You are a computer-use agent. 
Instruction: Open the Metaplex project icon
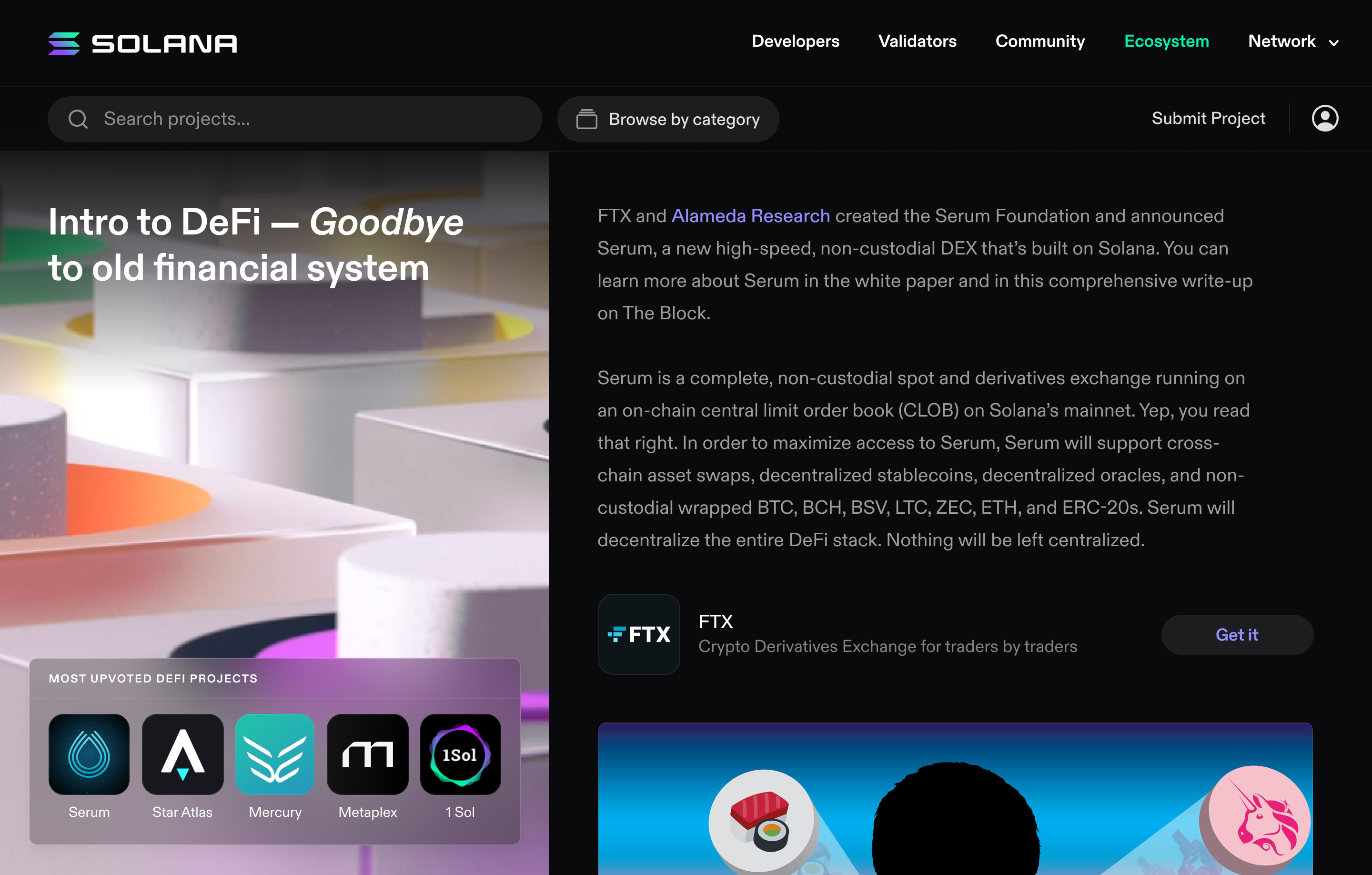pos(367,753)
